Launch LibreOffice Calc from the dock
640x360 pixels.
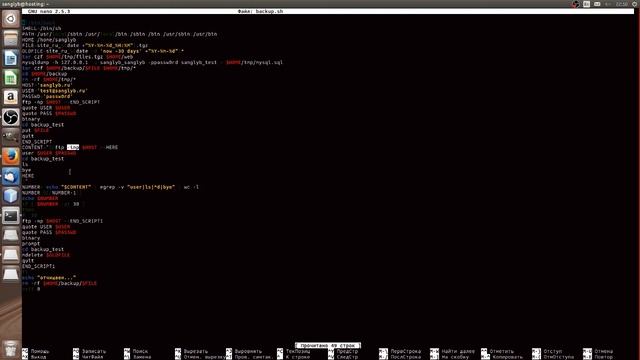point(11,78)
